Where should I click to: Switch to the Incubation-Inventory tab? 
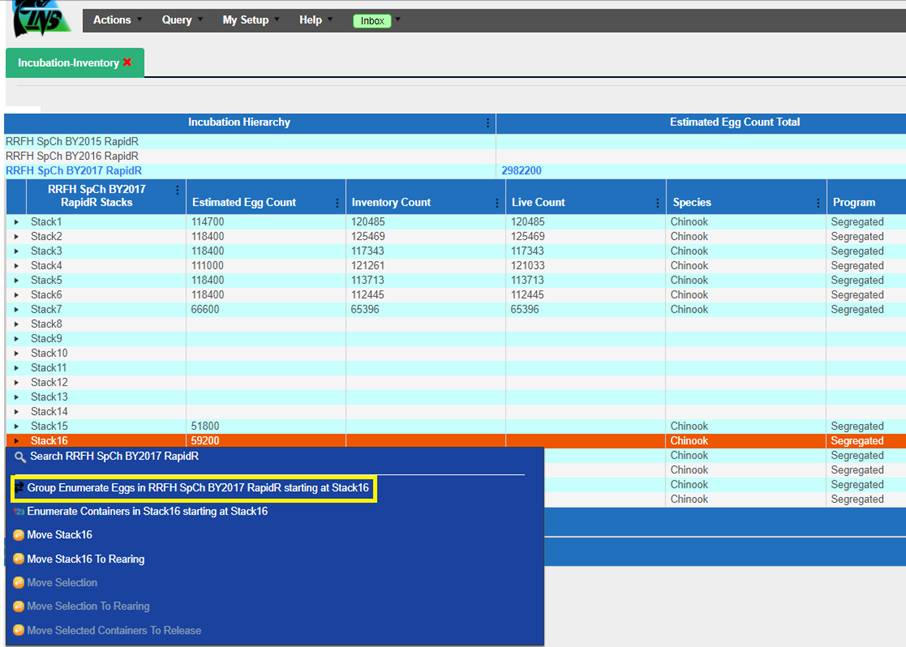click(67, 63)
